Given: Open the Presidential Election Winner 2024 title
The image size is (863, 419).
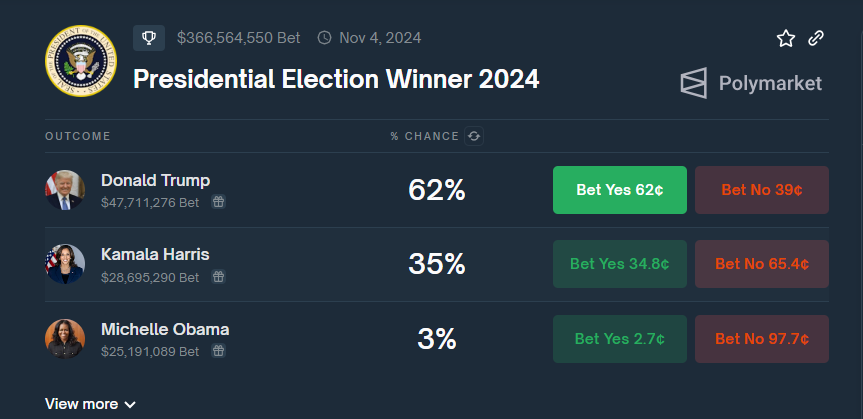Looking at the screenshot, I should 336,79.
